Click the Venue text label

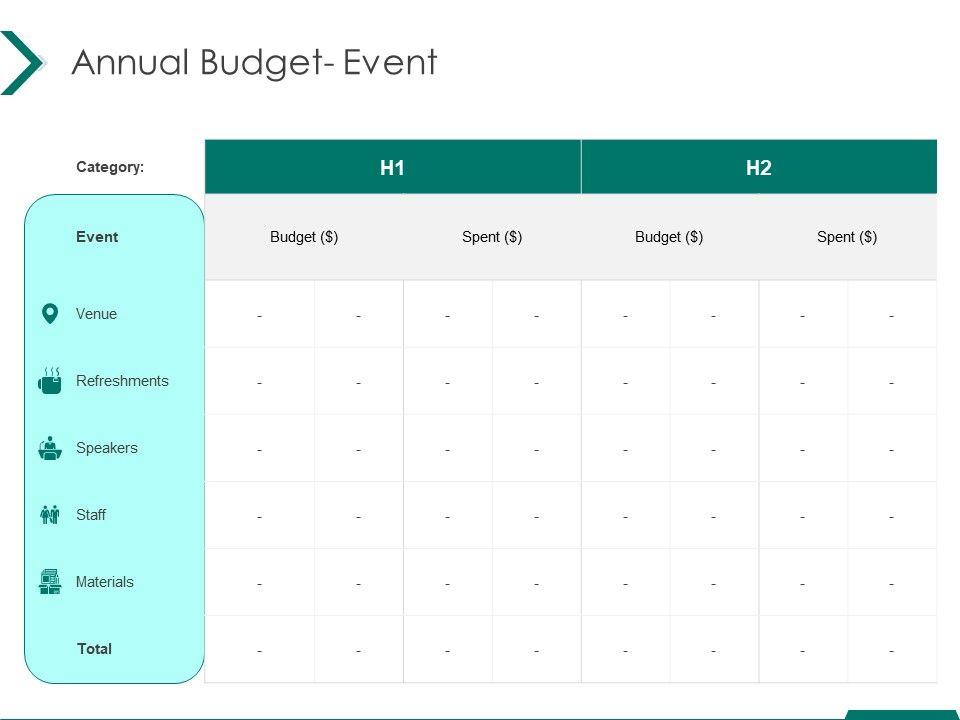[x=96, y=314]
